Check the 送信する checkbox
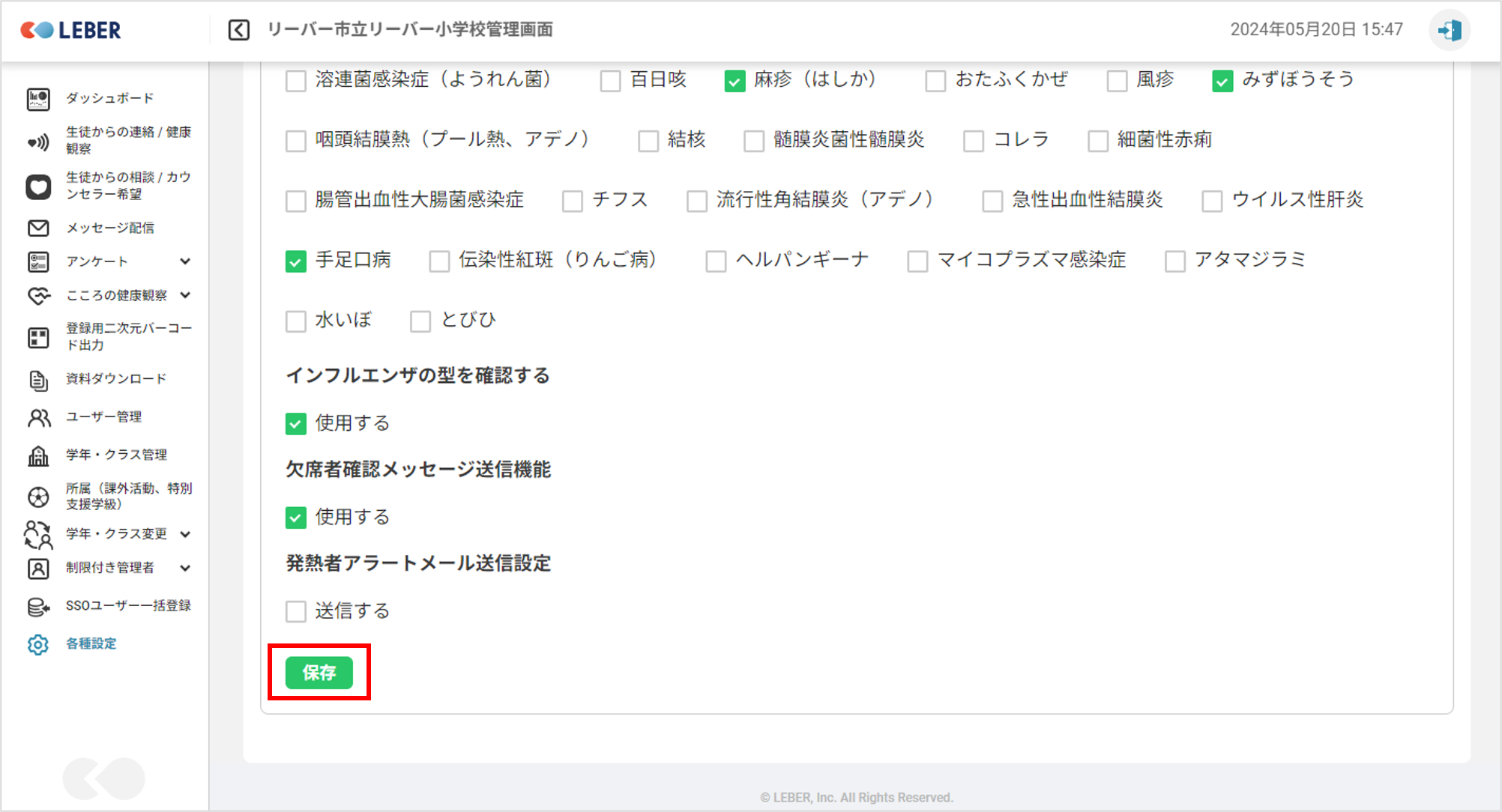The width and height of the screenshot is (1502, 812). [x=296, y=611]
